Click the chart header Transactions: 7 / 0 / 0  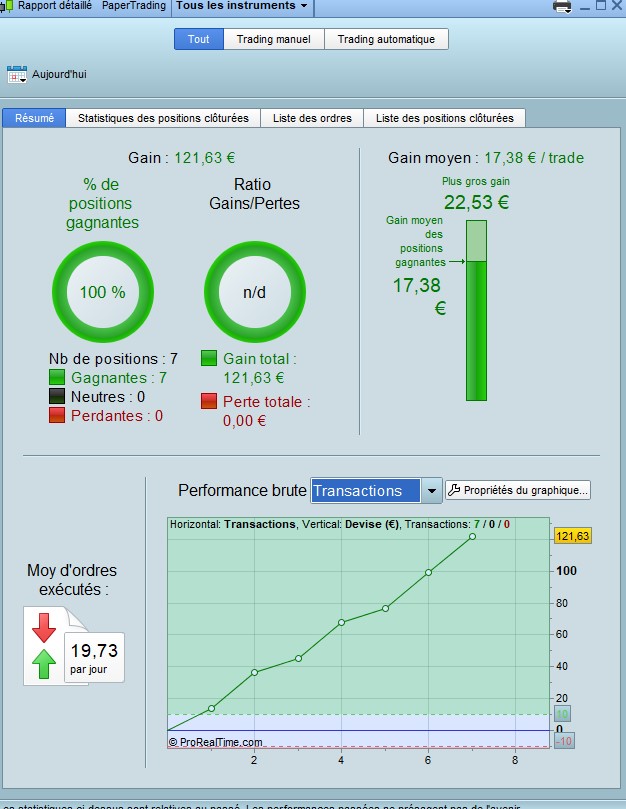(457, 524)
